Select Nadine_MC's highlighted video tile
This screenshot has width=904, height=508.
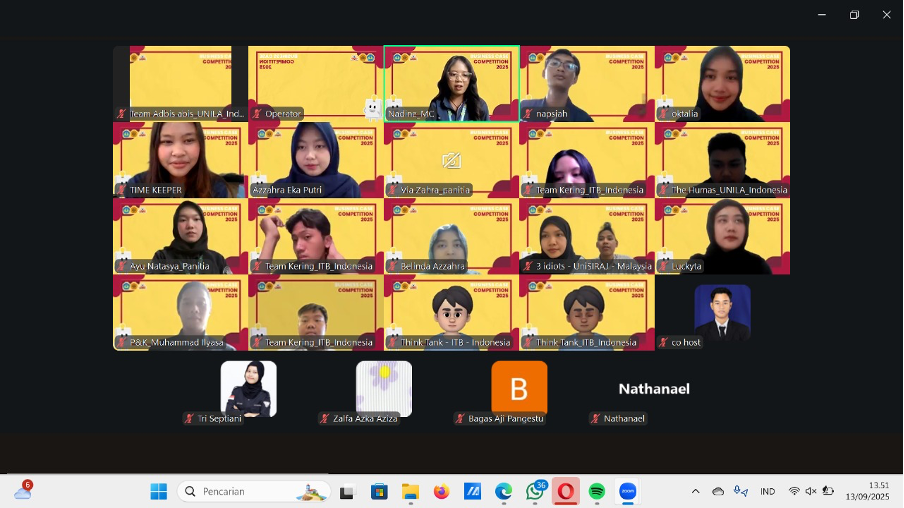(x=451, y=83)
